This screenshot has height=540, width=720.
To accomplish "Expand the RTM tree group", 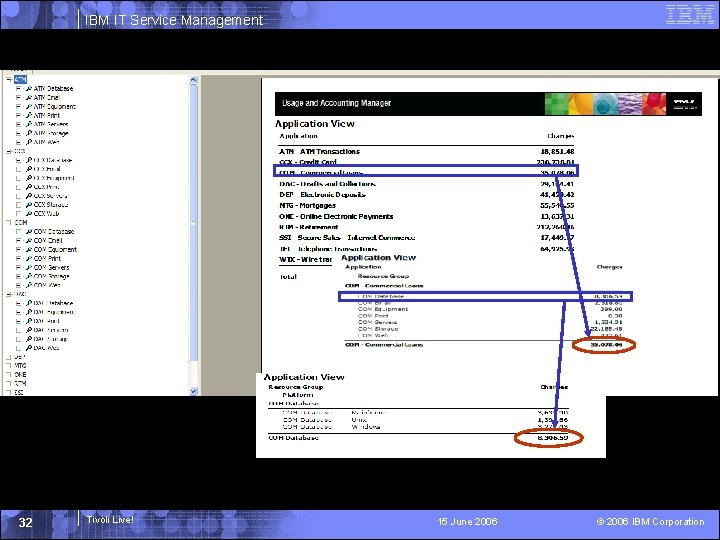I will coord(9,384).
